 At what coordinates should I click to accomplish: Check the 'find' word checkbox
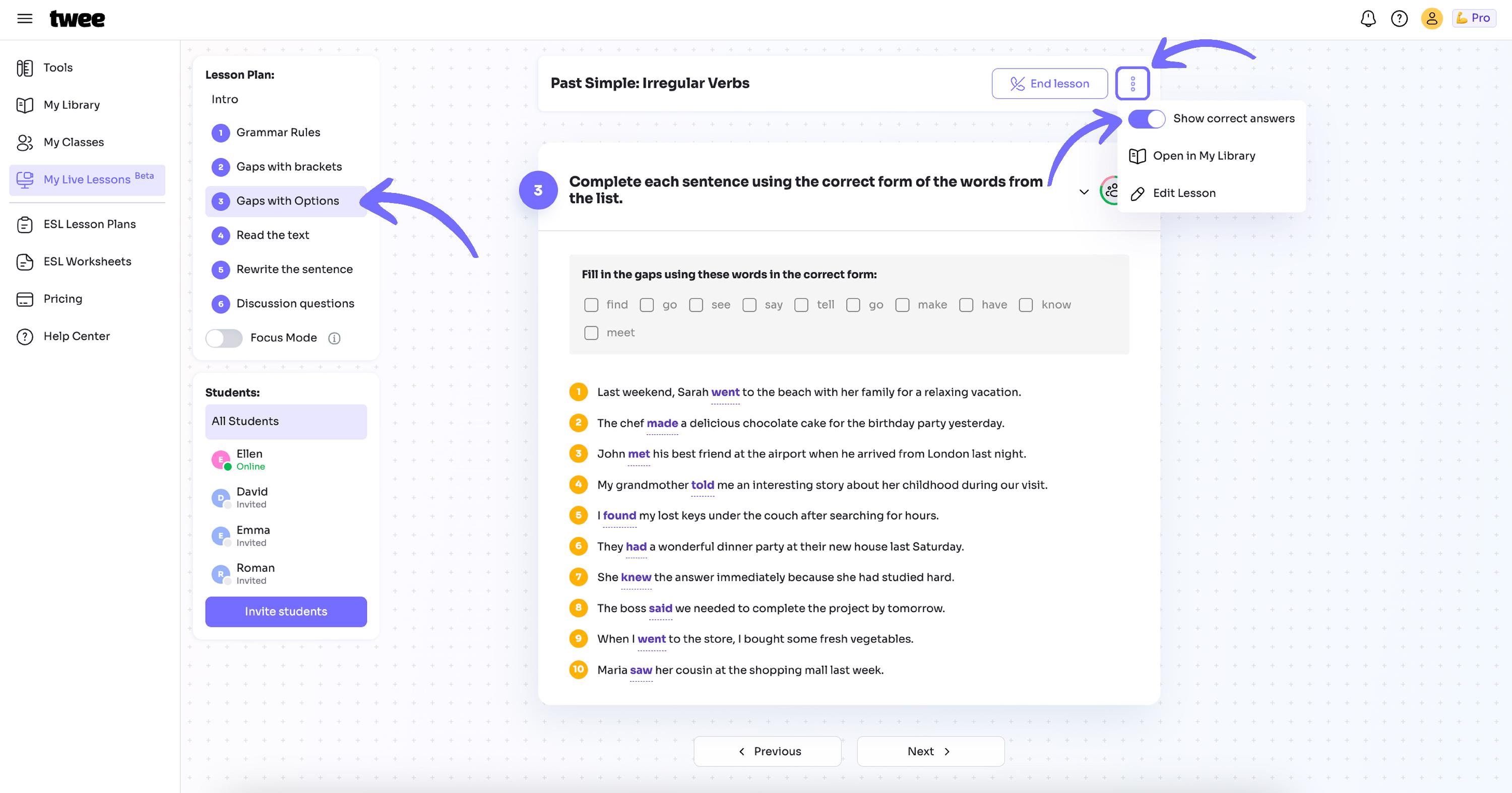pos(591,305)
